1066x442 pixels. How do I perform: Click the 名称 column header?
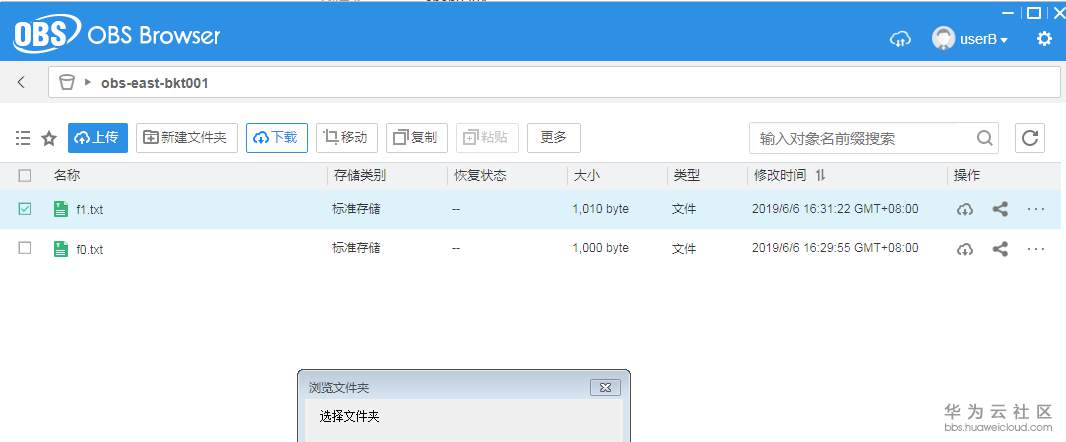pos(67,175)
